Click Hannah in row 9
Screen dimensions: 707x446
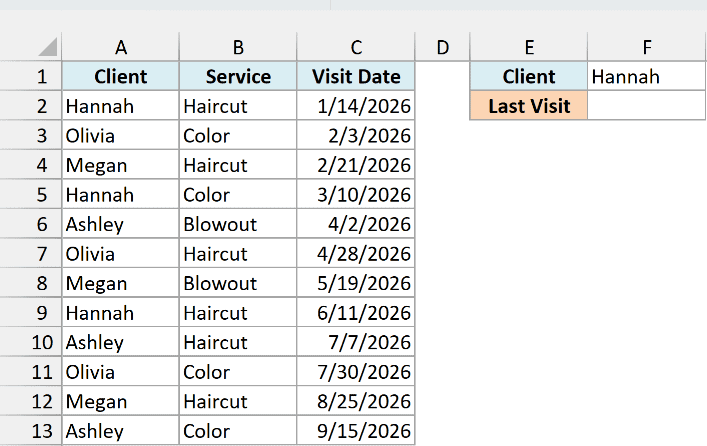[120, 313]
